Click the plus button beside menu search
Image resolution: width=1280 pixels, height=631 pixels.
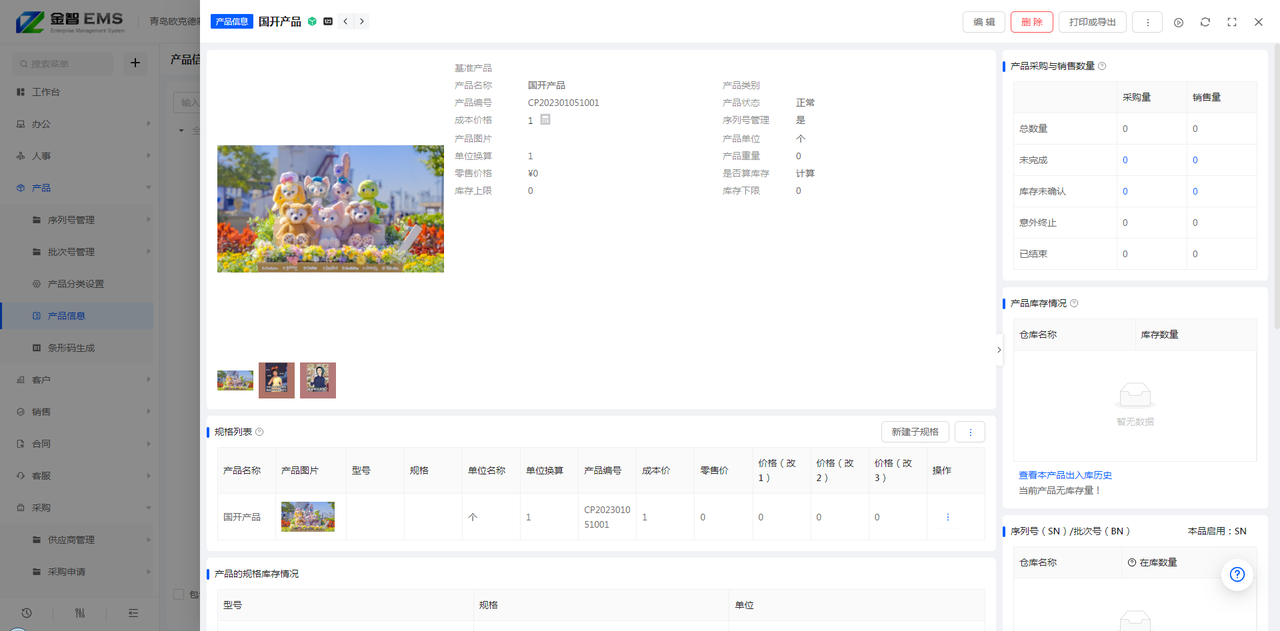coord(135,64)
